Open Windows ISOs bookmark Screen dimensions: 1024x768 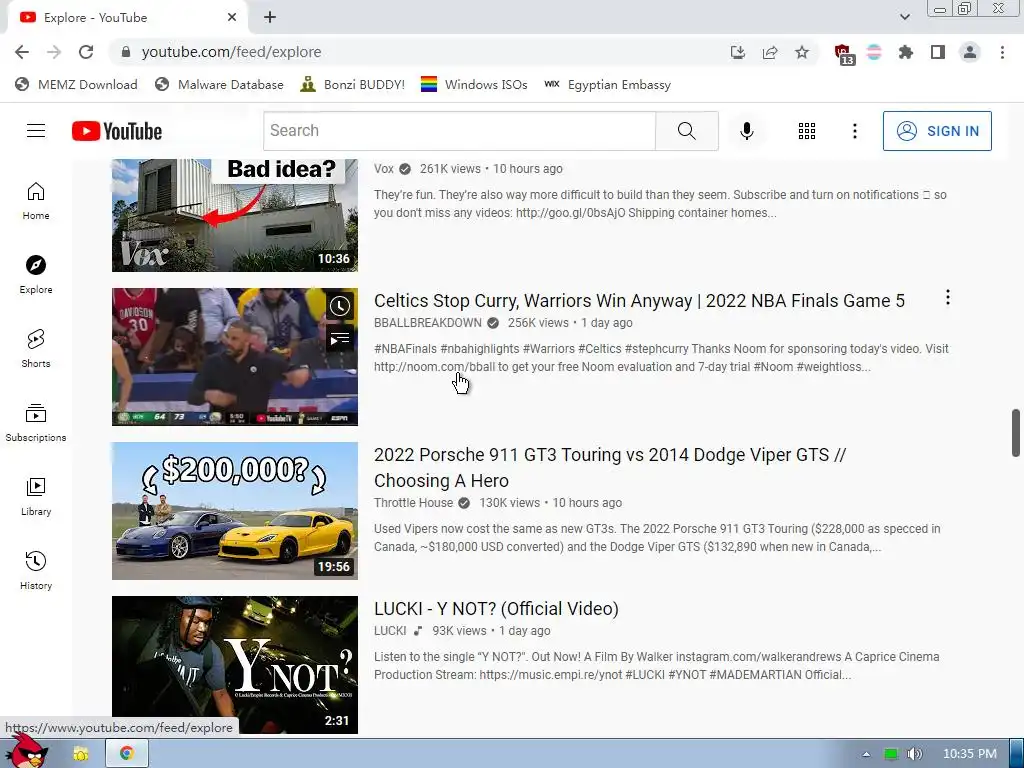point(474,85)
